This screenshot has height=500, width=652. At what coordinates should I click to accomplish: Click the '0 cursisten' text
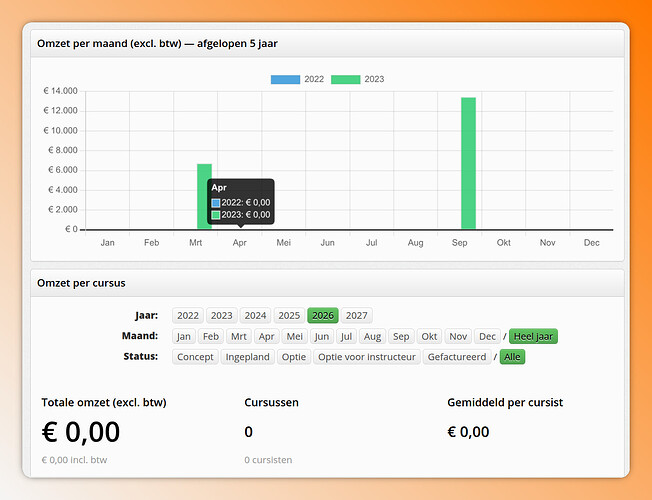(268, 460)
